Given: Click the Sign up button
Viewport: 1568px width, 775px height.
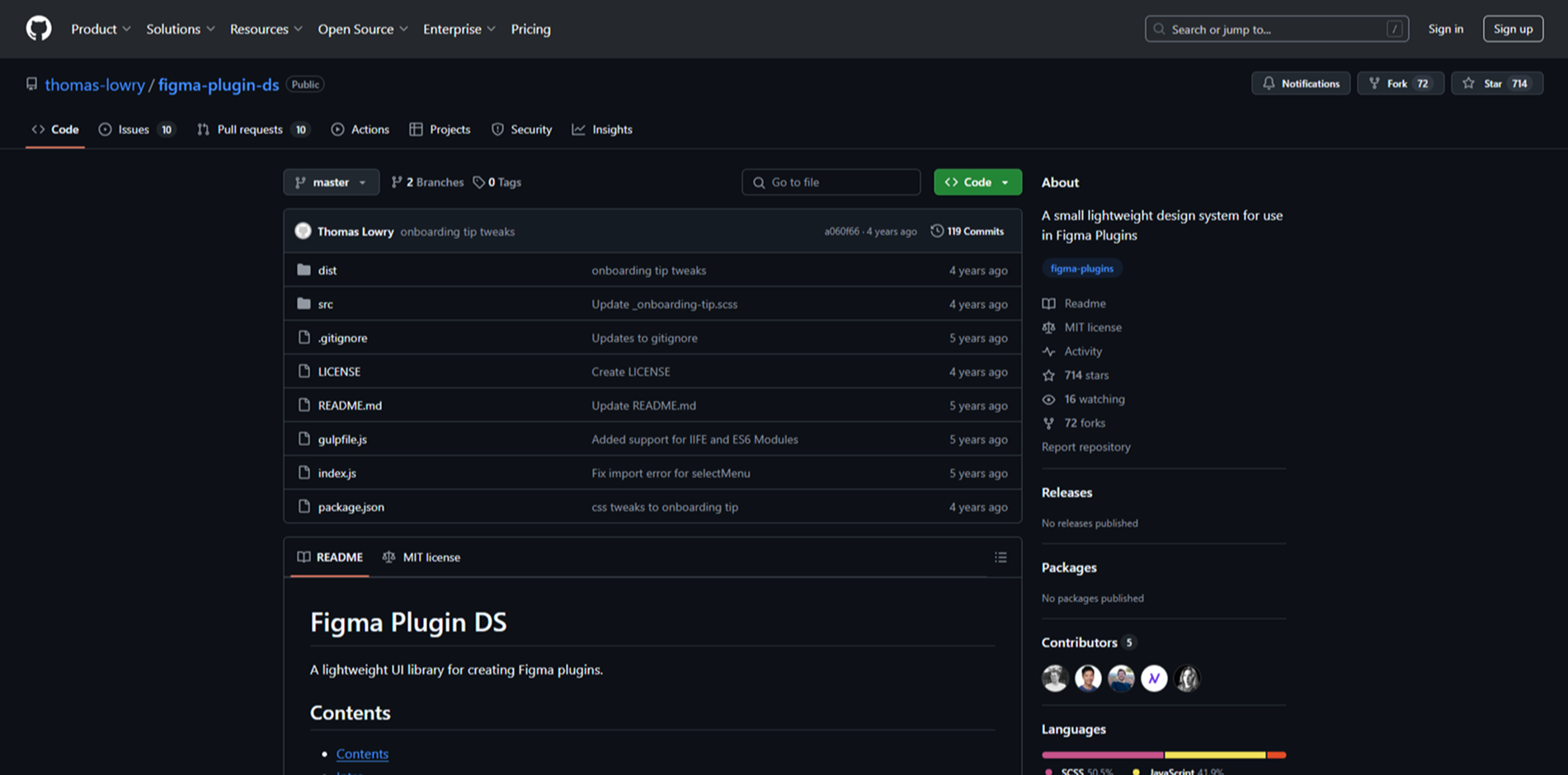Looking at the screenshot, I should click(1513, 29).
